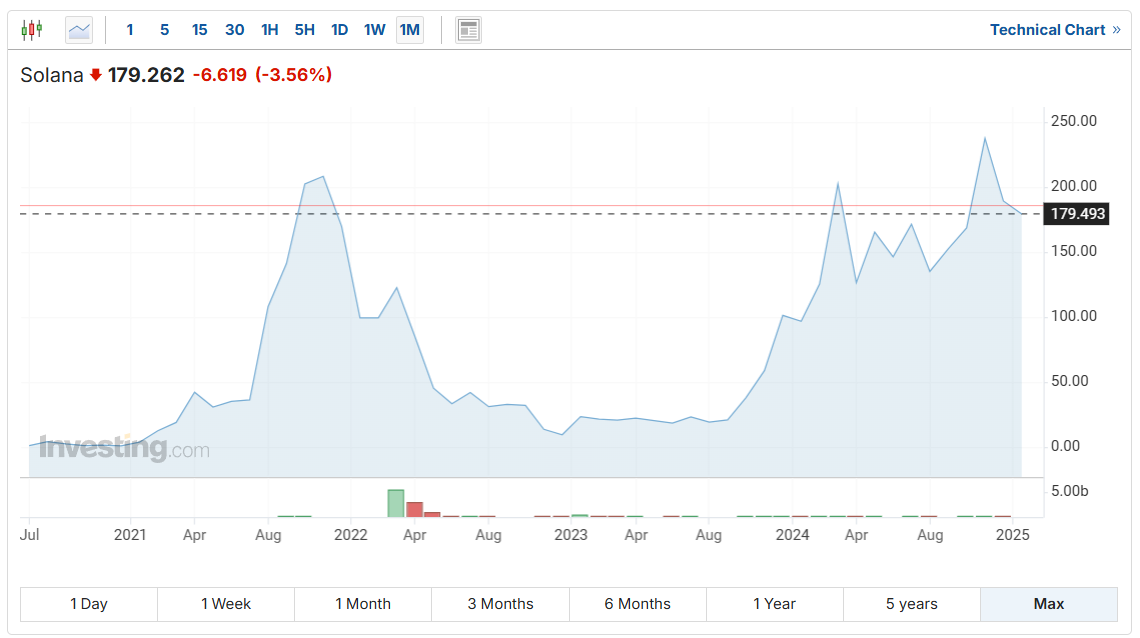This screenshot has width=1140, height=638.
Task: Click the 0.00 price axis label
Action: coord(1065,446)
